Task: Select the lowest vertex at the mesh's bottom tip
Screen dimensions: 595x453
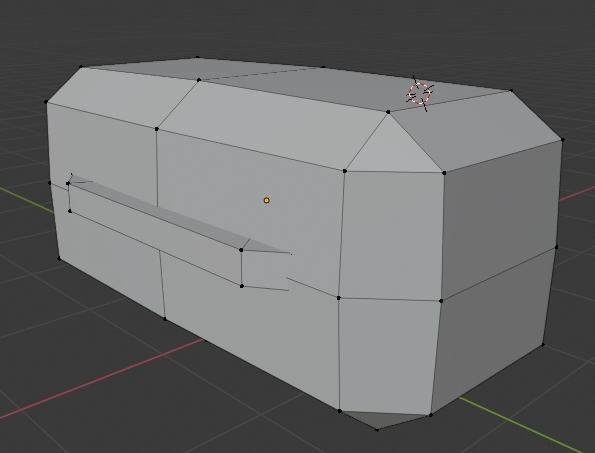Action: click(x=377, y=430)
